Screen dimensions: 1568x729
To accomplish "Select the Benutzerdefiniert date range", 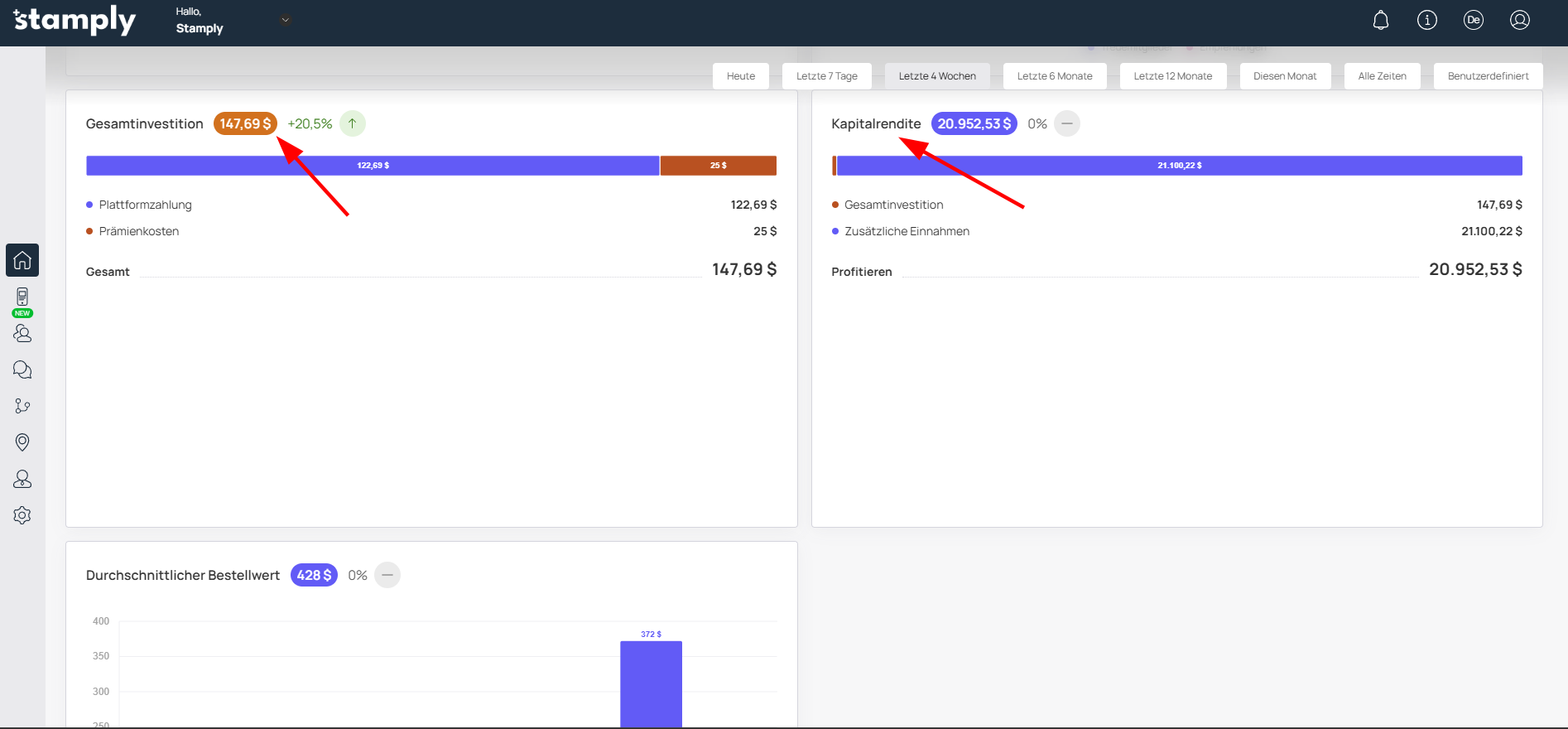I will (x=1488, y=76).
